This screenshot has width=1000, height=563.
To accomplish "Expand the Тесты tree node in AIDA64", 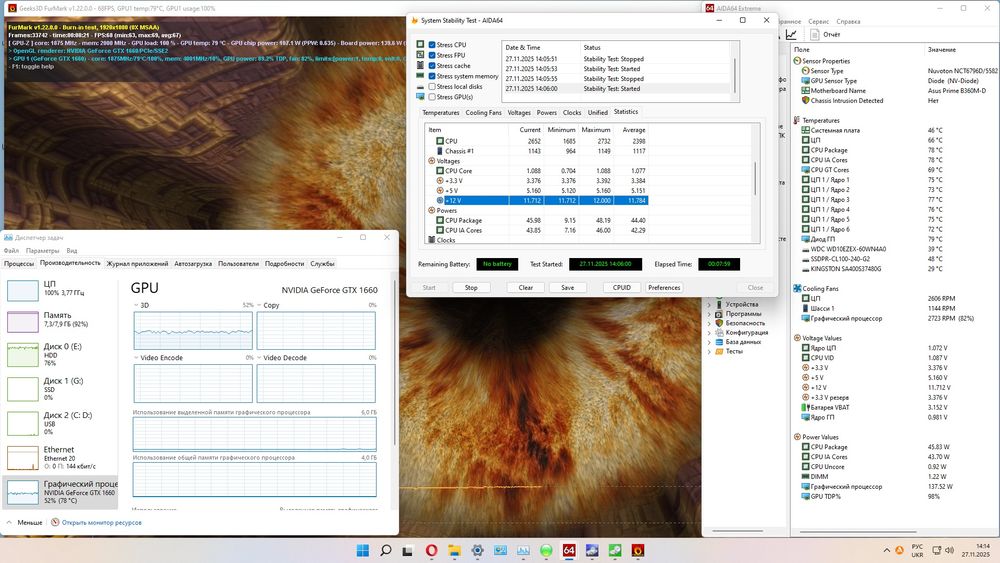I will pos(709,351).
